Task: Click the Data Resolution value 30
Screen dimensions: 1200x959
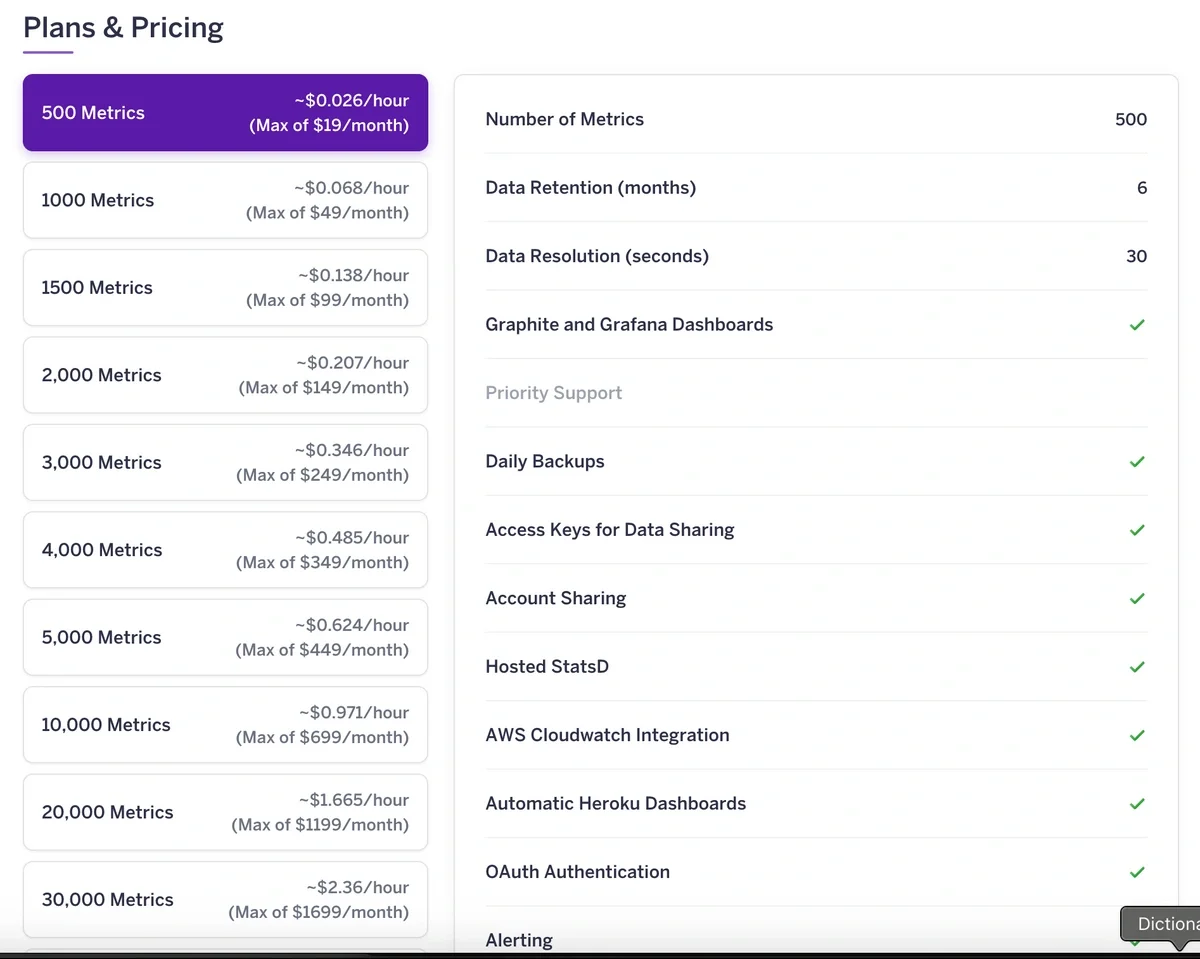Action: (x=1137, y=256)
